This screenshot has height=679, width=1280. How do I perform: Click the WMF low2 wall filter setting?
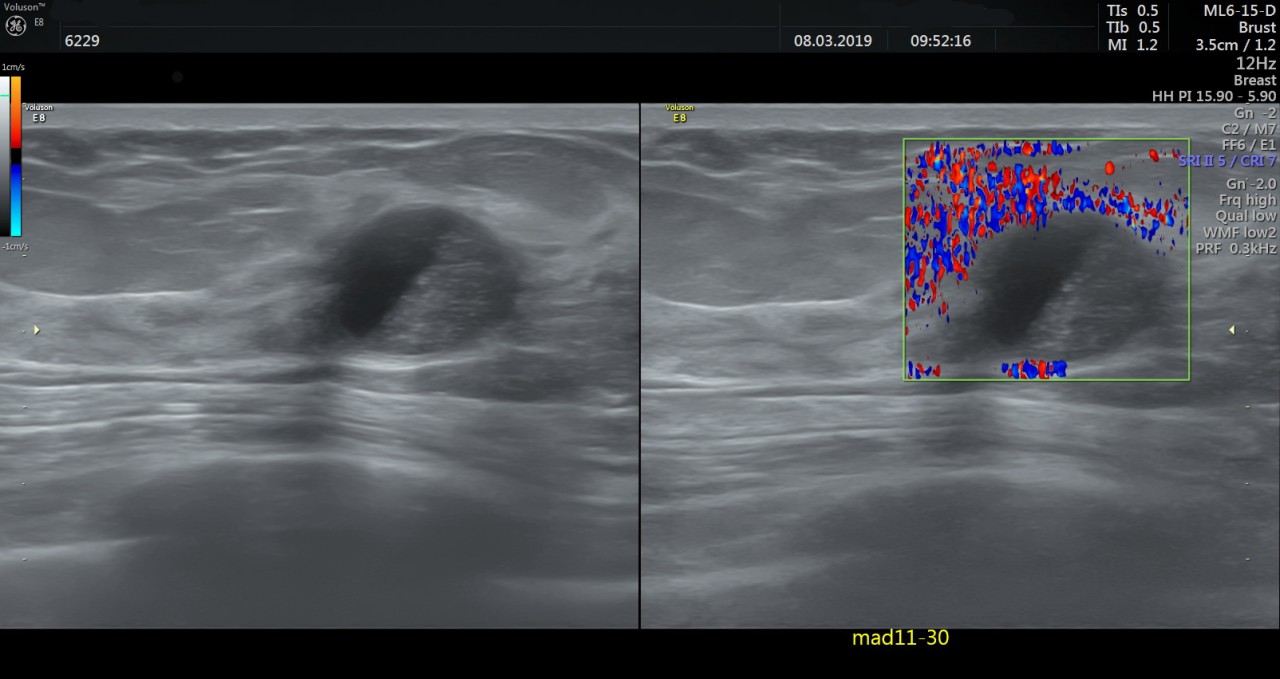(x=1240, y=232)
